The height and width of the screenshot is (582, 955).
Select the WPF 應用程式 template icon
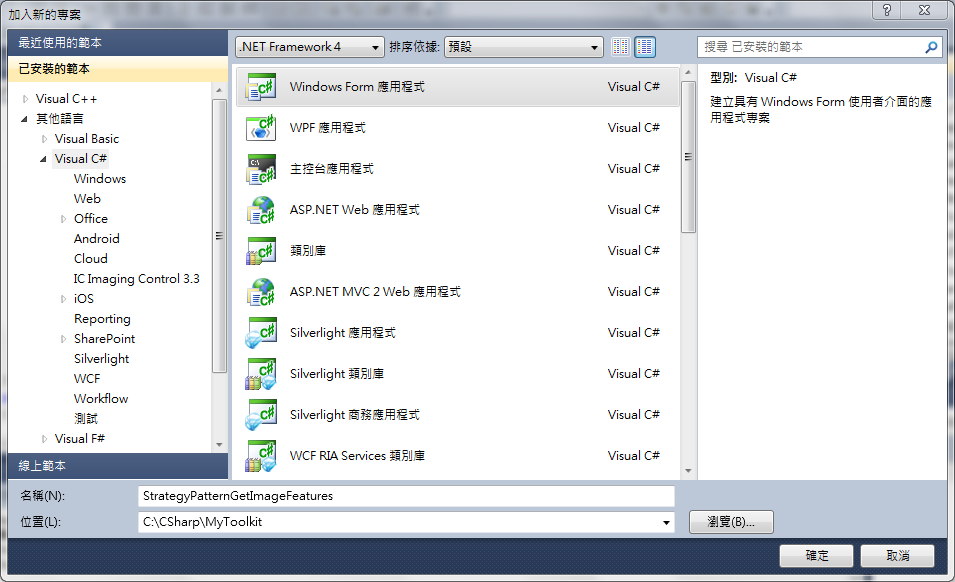261,128
